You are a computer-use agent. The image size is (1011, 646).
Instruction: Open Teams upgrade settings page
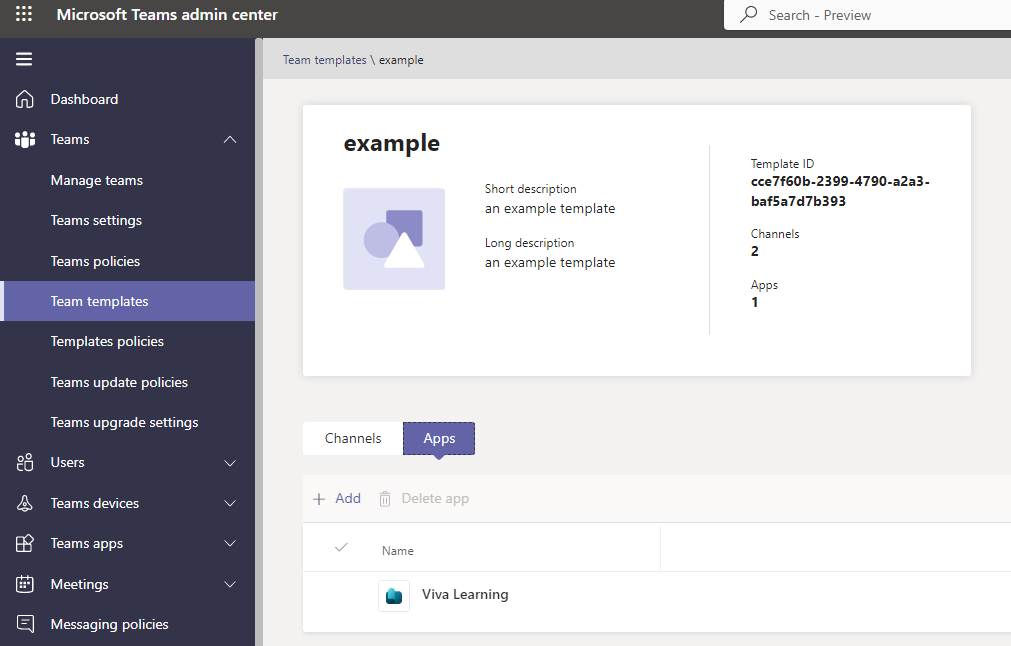point(124,422)
